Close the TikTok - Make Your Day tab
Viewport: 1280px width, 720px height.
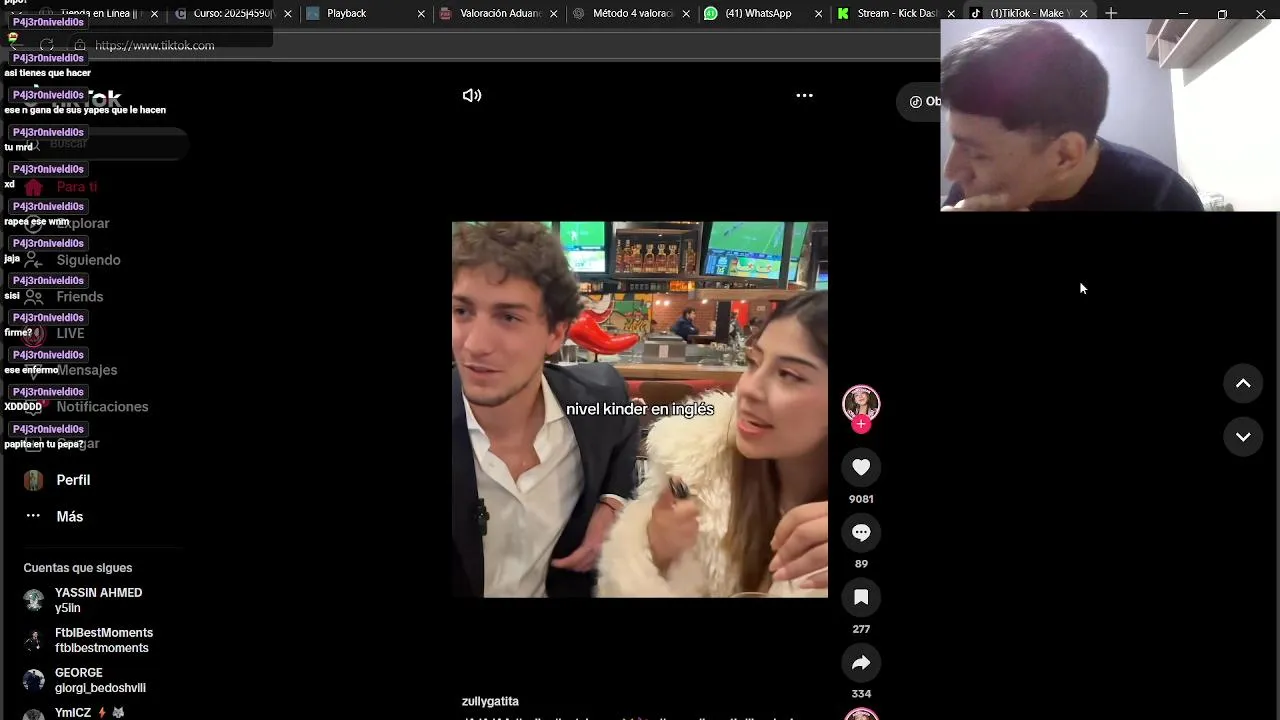pos(1083,13)
